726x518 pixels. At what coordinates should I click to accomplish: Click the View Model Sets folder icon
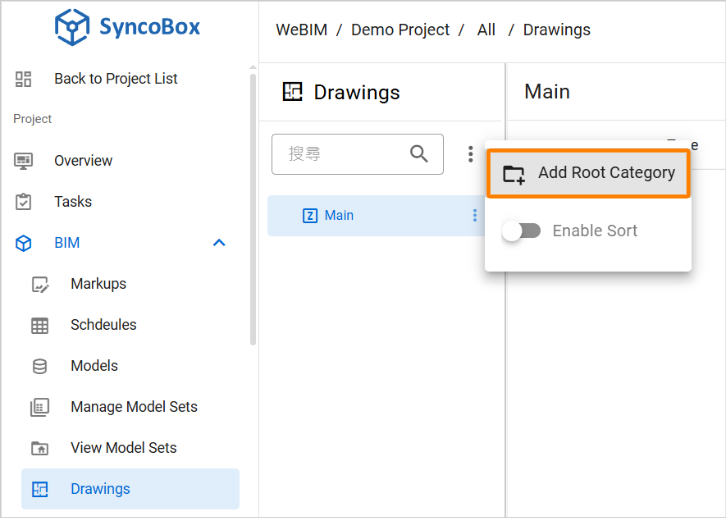pyautogui.click(x=40, y=448)
